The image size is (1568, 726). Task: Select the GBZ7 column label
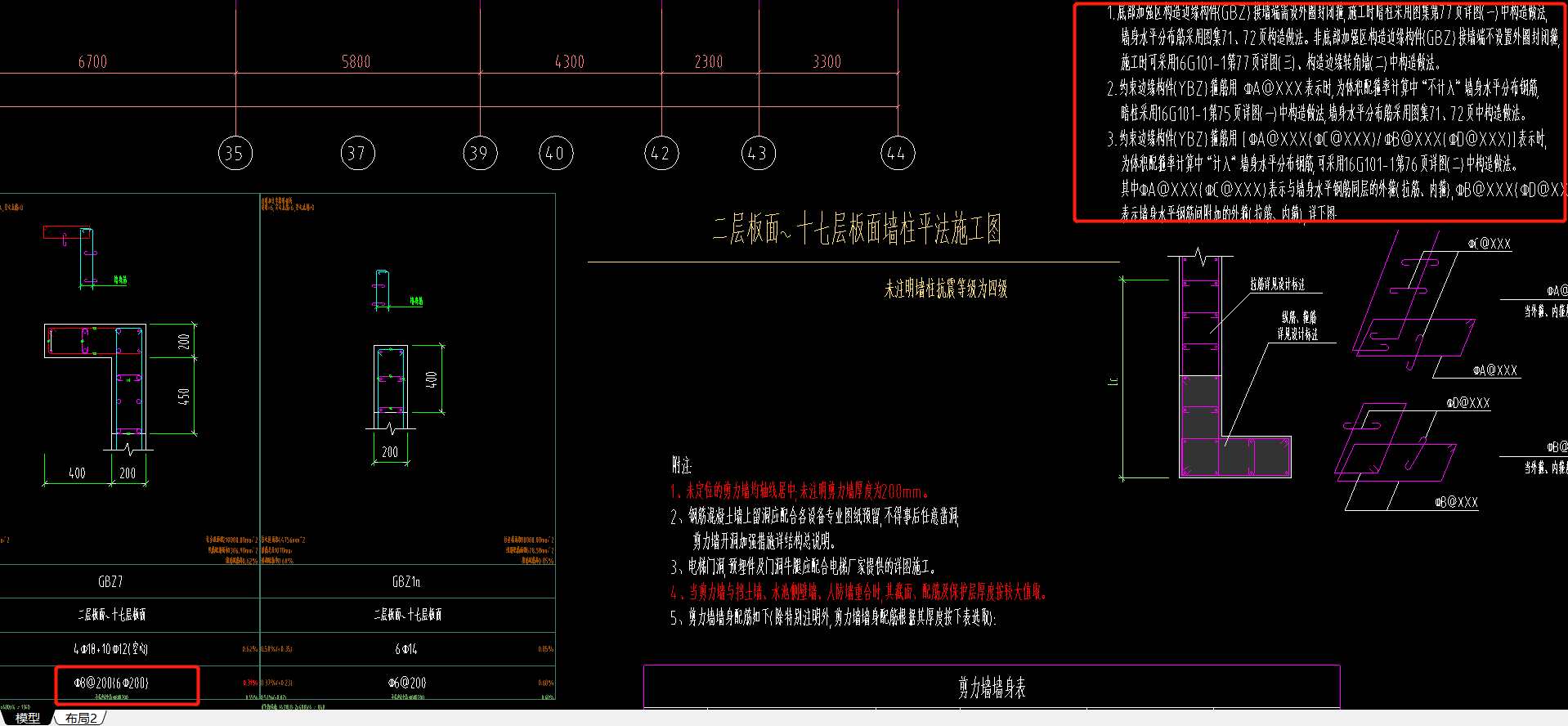click(x=110, y=582)
